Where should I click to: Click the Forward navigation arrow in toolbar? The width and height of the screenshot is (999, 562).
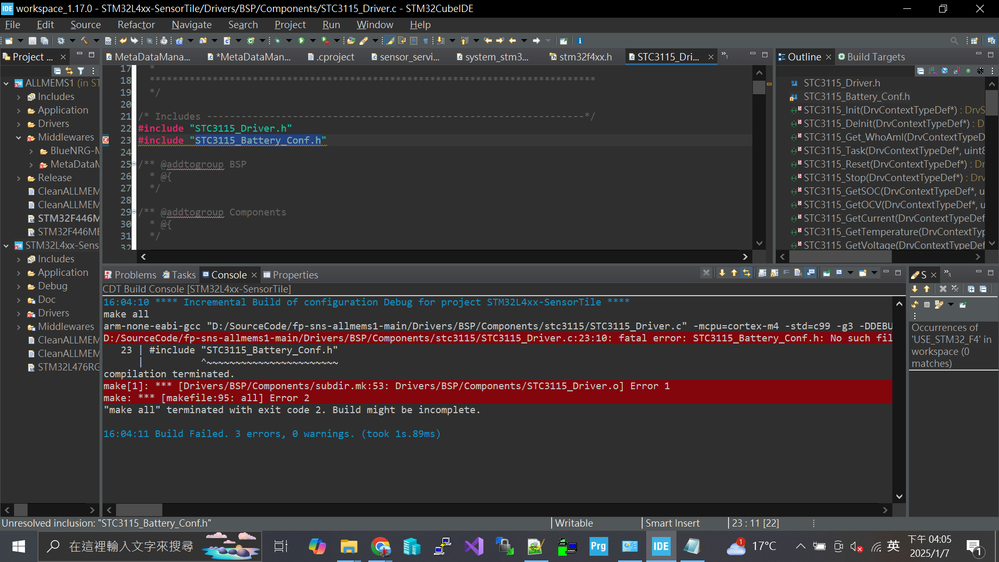pyautogui.click(x=536, y=41)
